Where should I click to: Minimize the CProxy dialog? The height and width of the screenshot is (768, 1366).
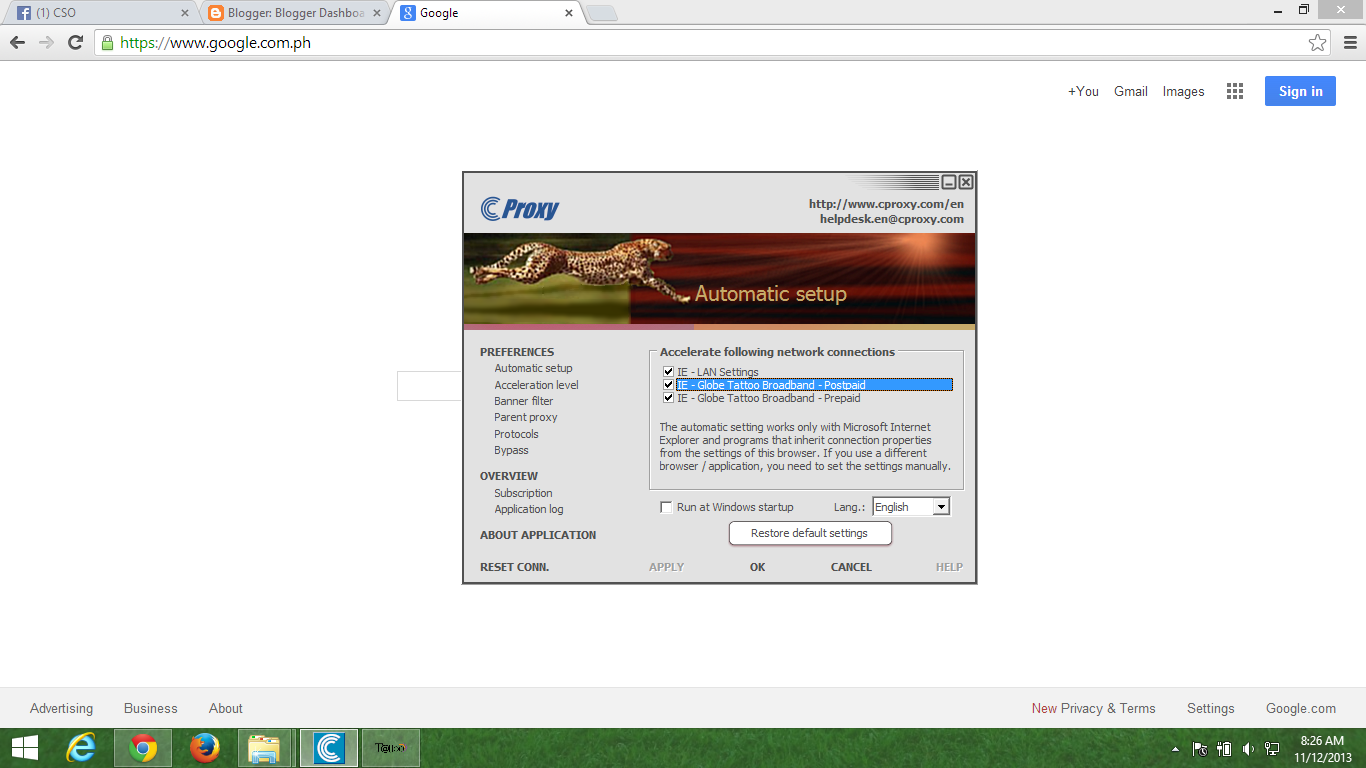[x=950, y=182]
